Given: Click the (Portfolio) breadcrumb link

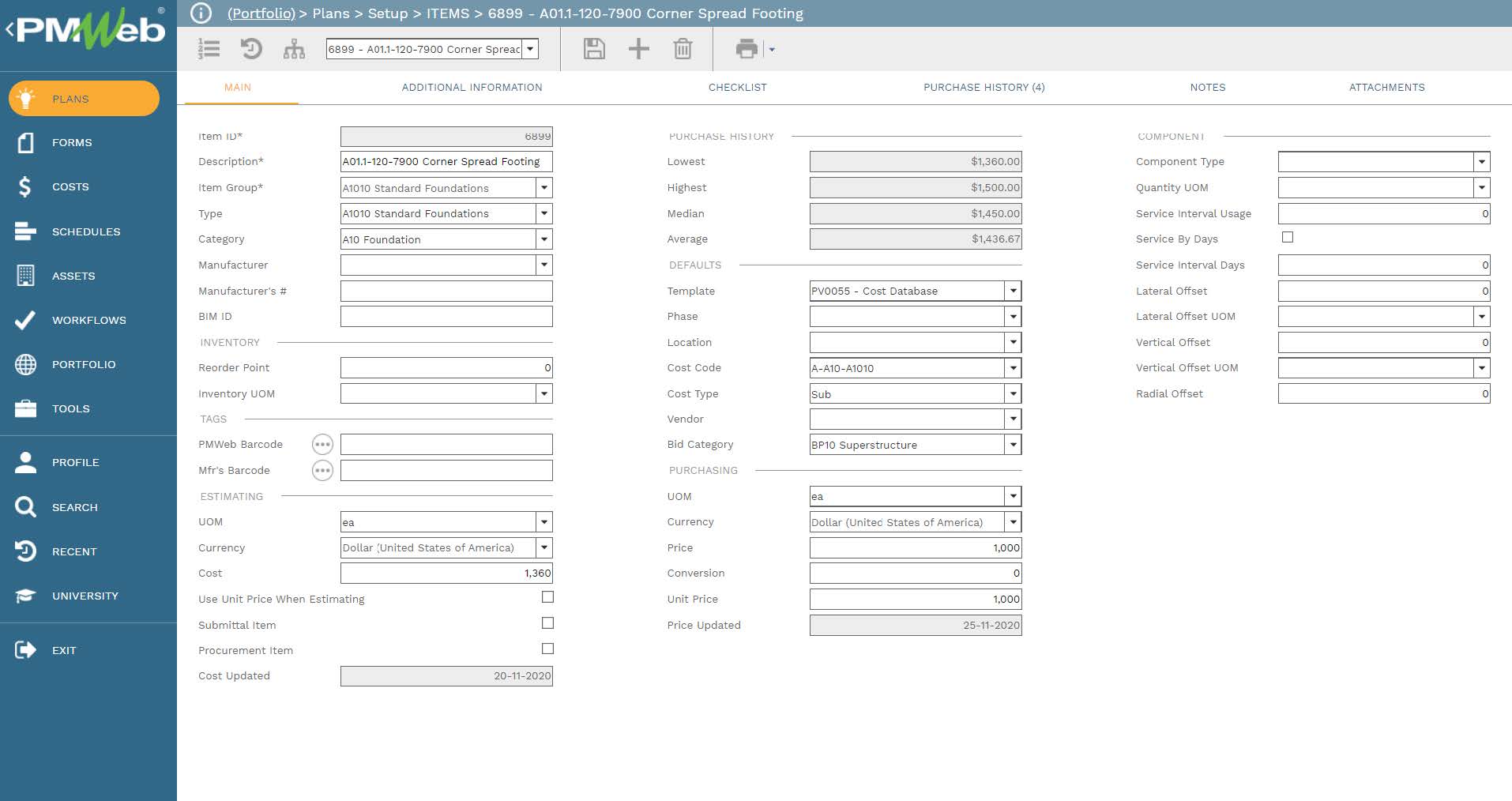Looking at the screenshot, I should coord(261,13).
